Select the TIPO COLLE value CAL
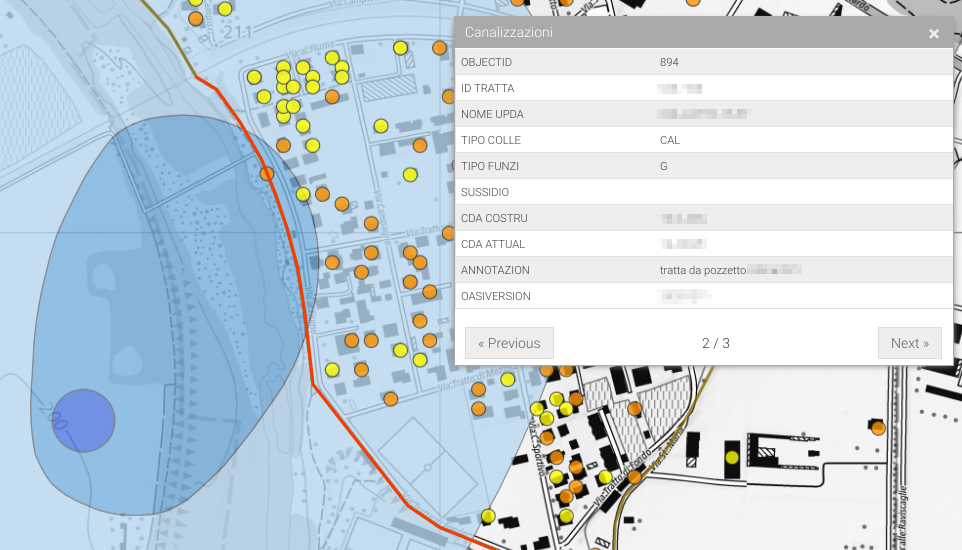The width and height of the screenshot is (962, 550). (x=669, y=140)
